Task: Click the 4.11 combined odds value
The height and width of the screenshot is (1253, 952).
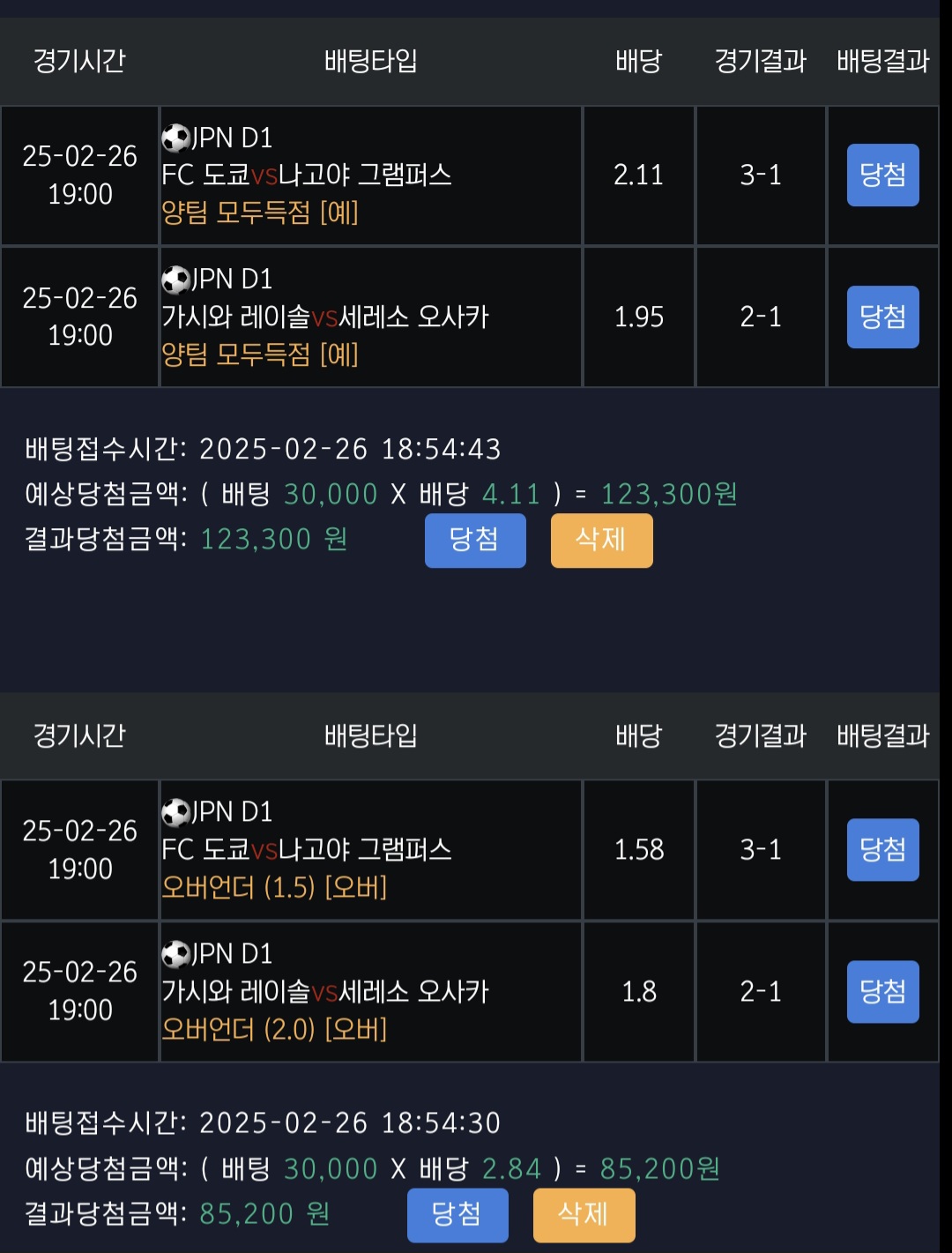Action: point(511,494)
